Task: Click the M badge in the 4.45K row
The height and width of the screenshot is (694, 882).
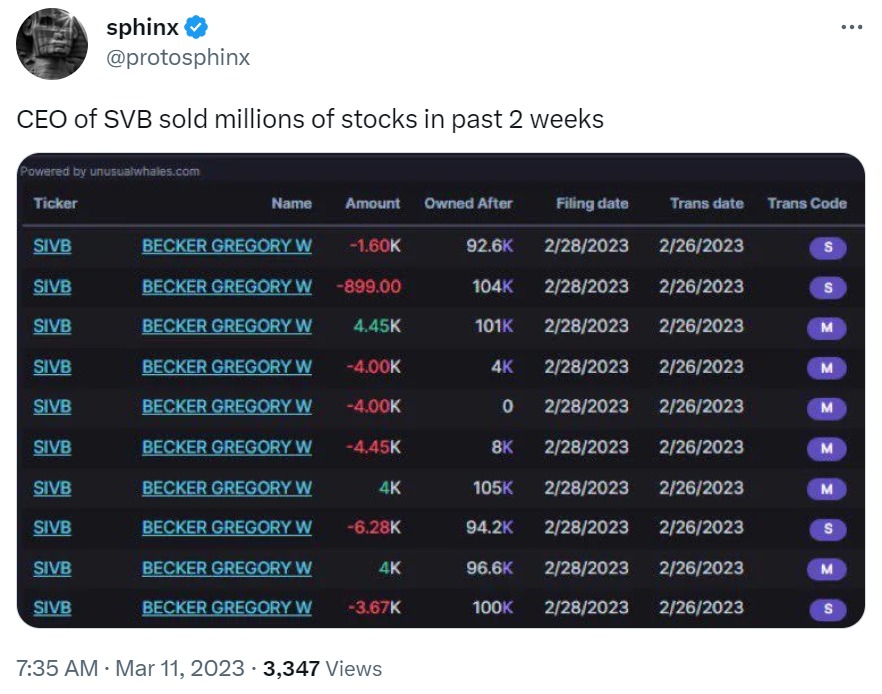Action: (x=826, y=327)
